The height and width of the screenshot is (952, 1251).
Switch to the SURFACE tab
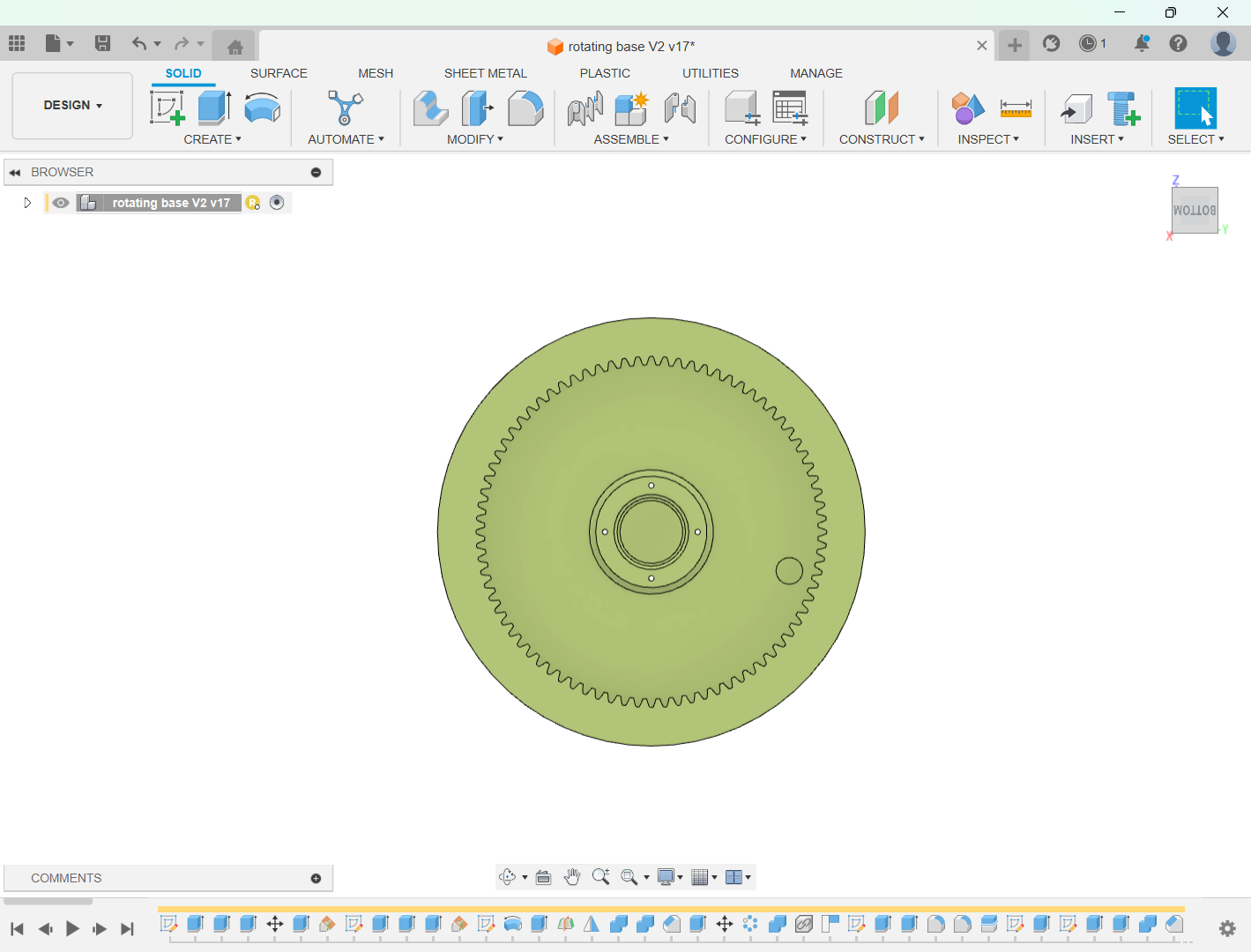279,73
